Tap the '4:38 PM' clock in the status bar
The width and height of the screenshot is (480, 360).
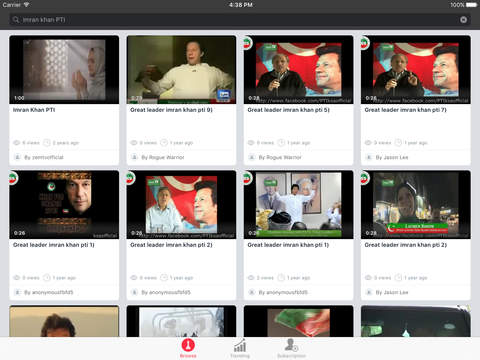[241, 5]
